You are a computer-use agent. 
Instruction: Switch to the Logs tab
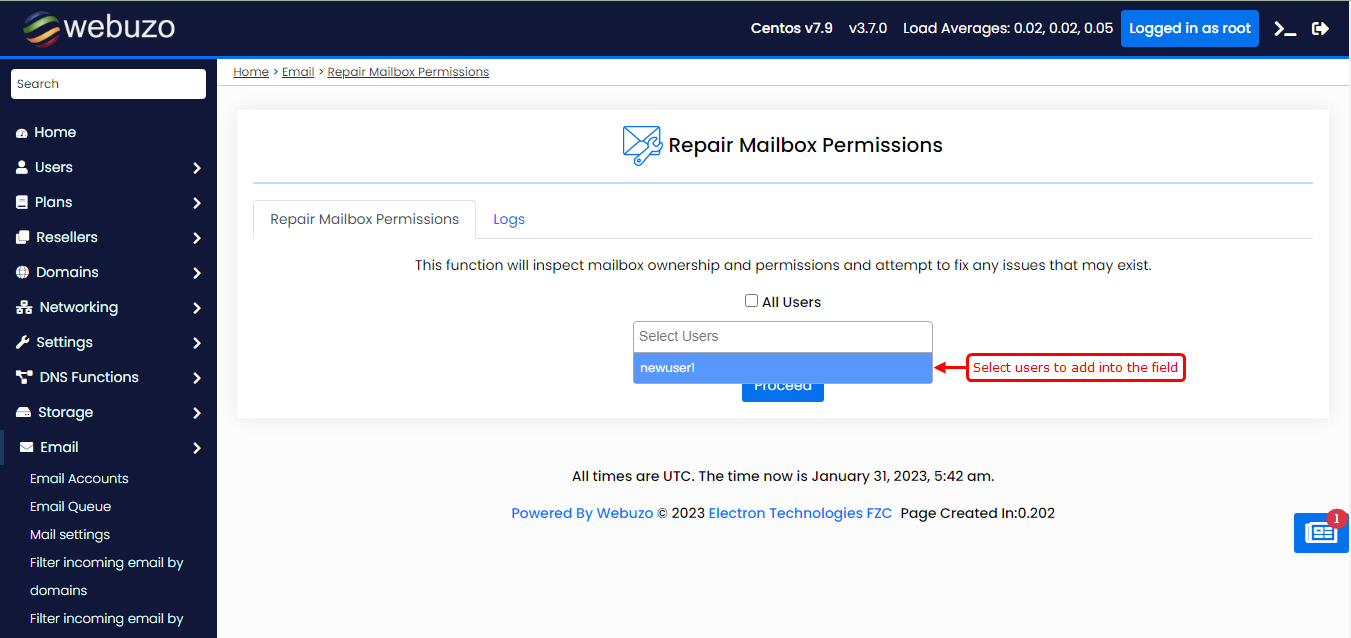[508, 218]
